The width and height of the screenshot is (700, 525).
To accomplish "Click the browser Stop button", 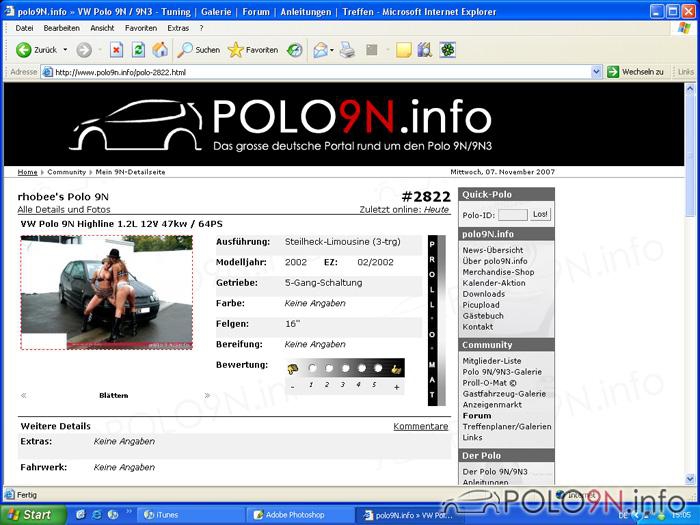I will 116,49.
